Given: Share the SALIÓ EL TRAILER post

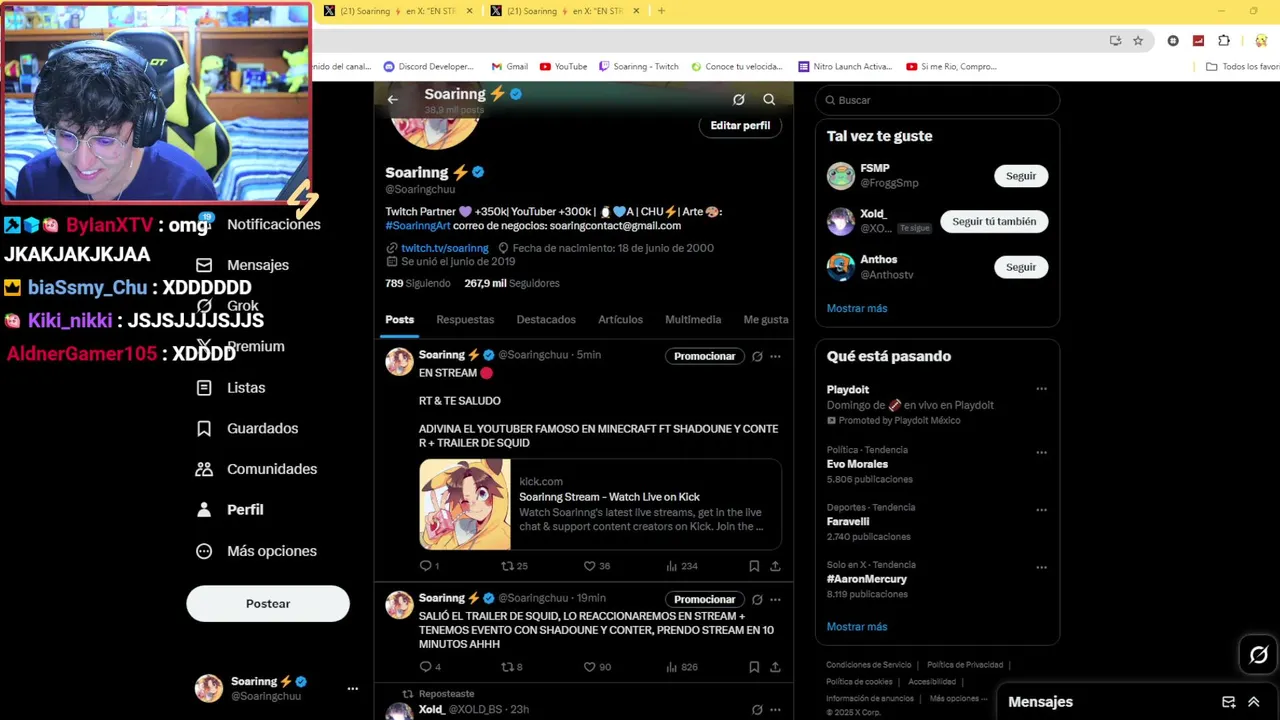Looking at the screenshot, I should tap(775, 667).
